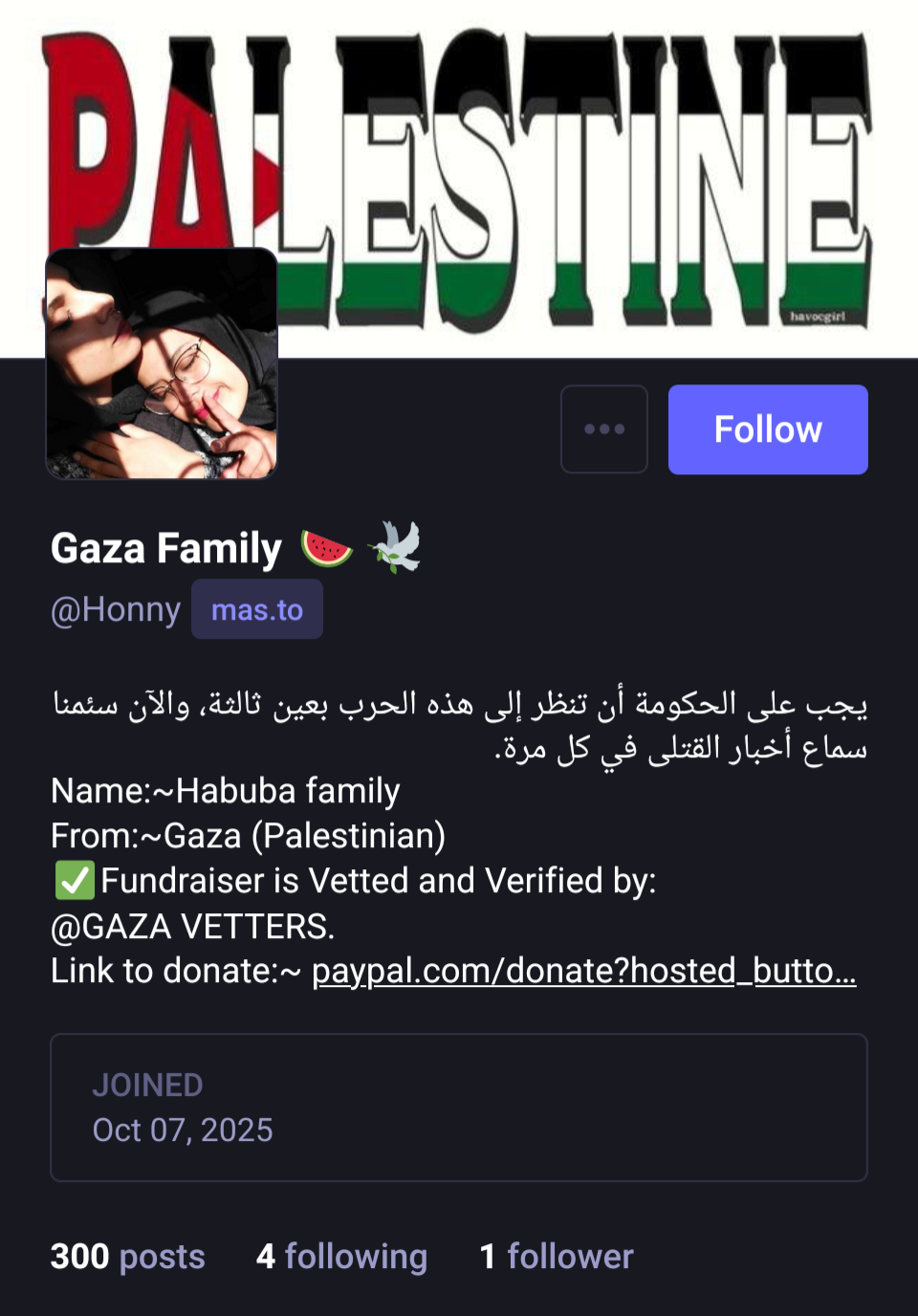Open the 1 follower list
This screenshot has height=1316, width=918.
(556, 1256)
